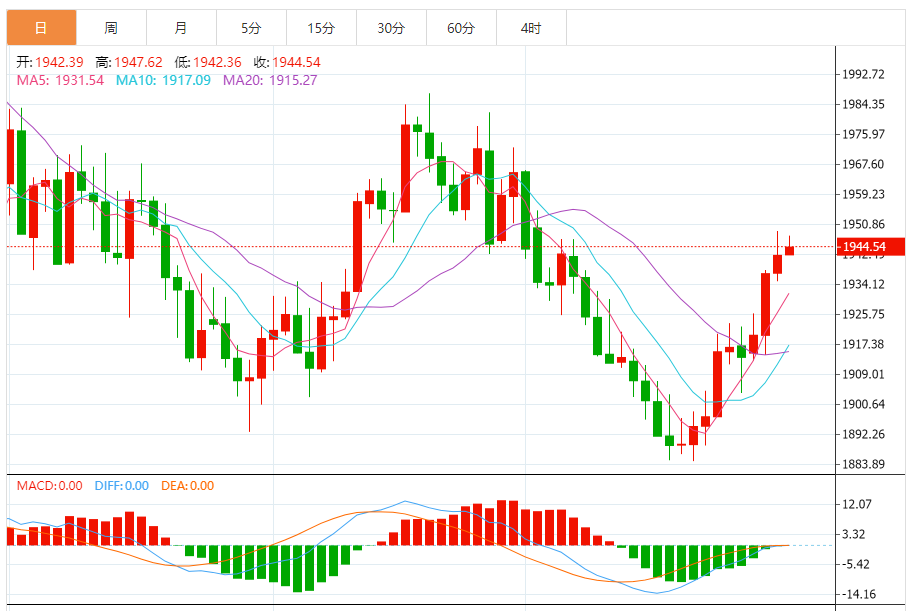Click the 1925.75 price axis label
The height and width of the screenshot is (611, 911).
coord(863,314)
